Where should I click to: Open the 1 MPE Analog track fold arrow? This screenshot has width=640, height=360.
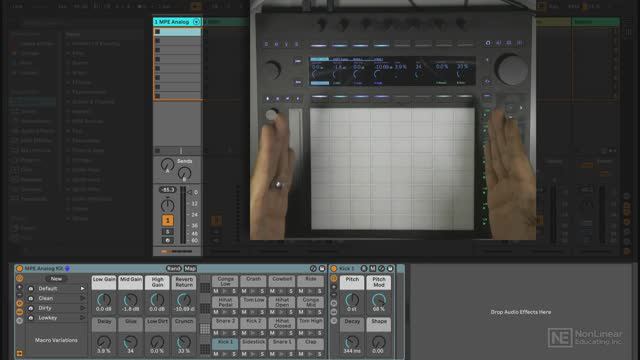coord(196,22)
